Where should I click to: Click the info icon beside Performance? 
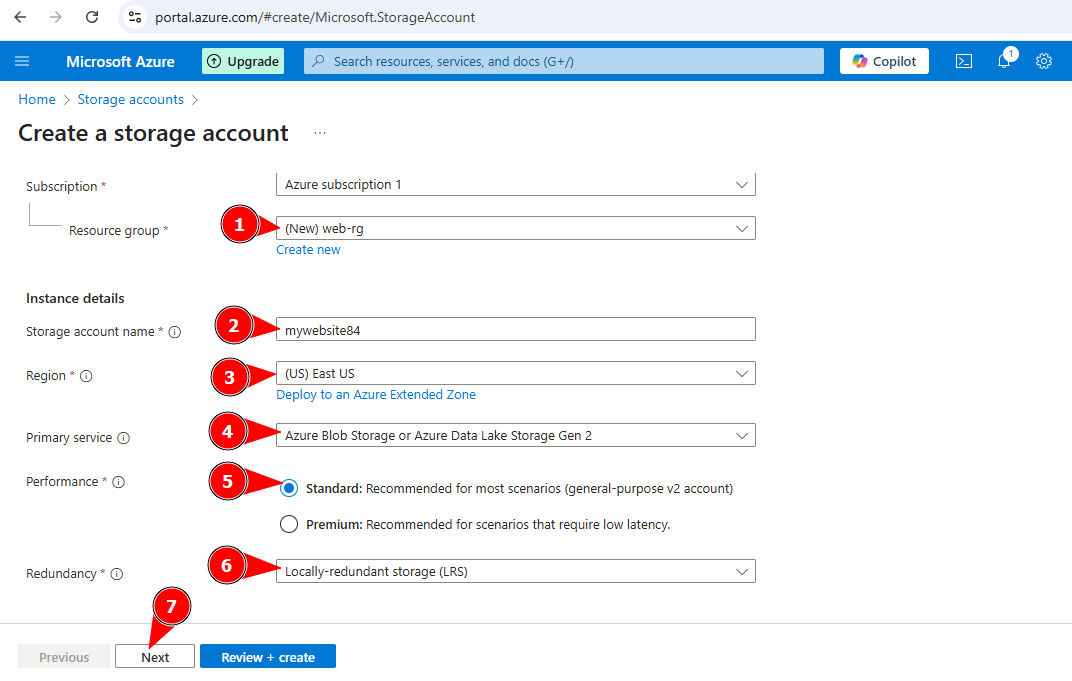[118, 482]
